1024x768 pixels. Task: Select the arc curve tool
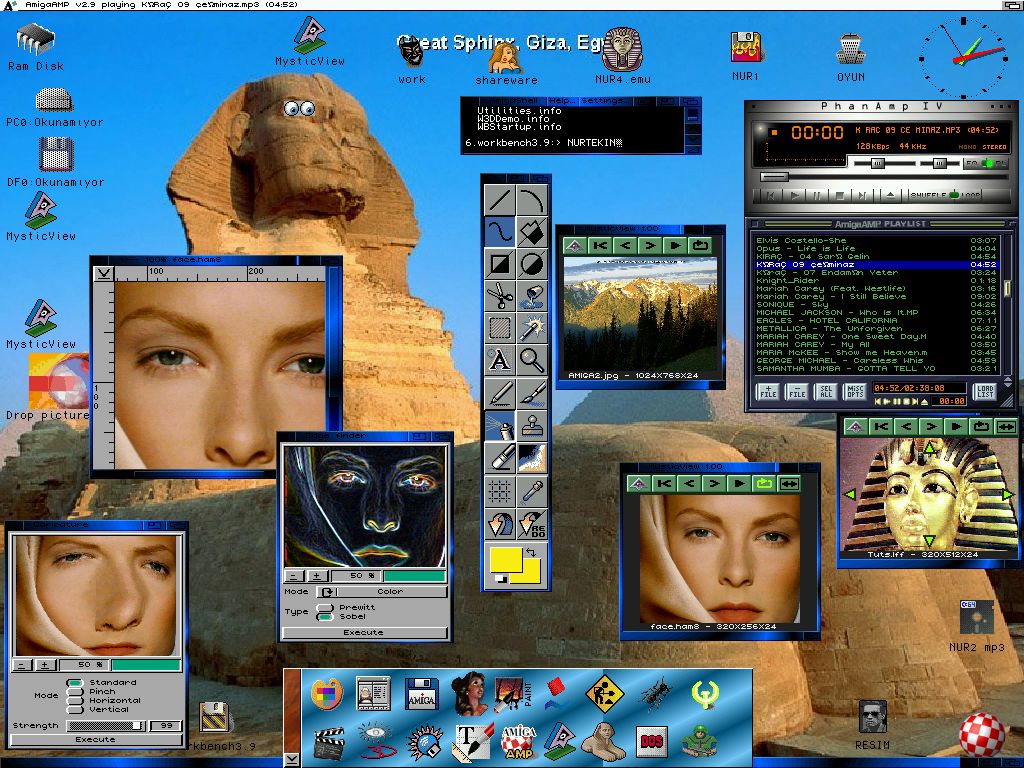532,200
